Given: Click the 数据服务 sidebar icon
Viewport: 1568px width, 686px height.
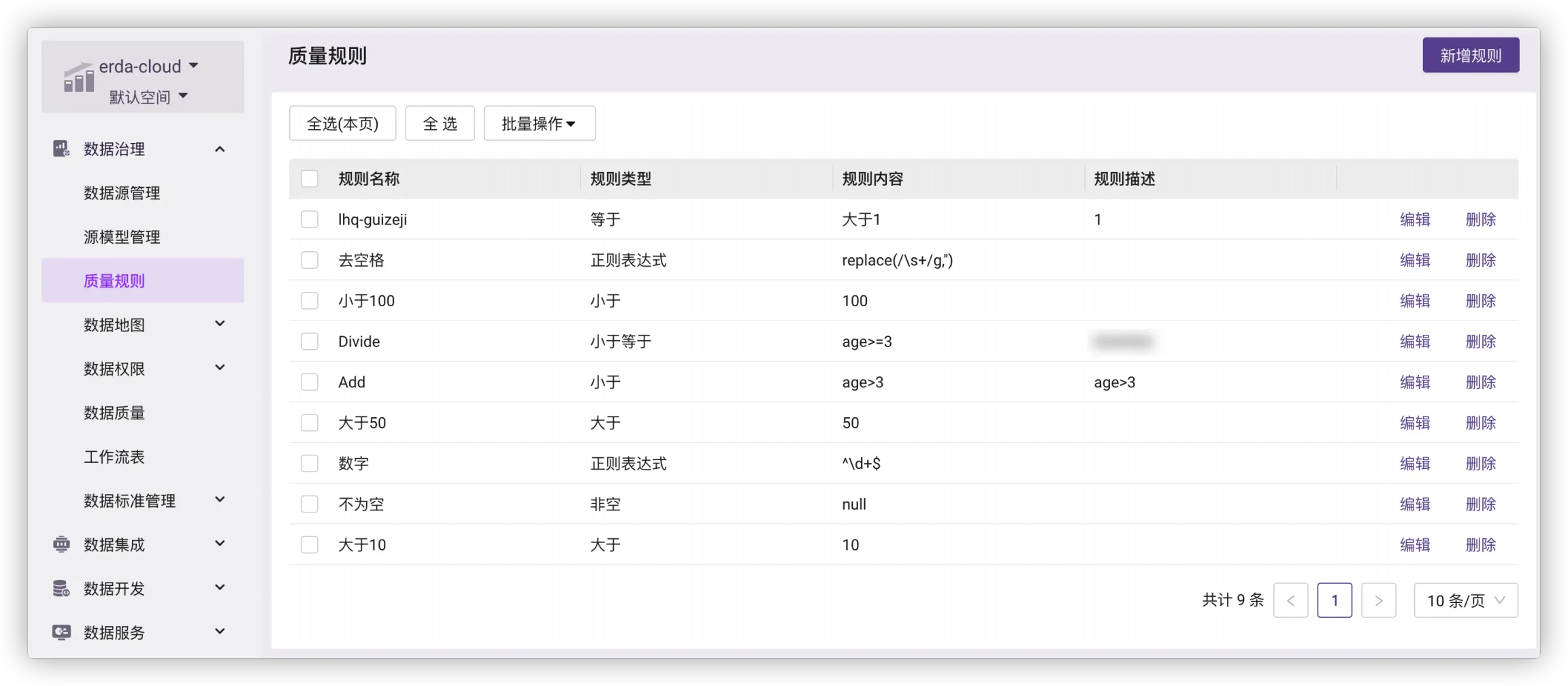Looking at the screenshot, I should (61, 632).
